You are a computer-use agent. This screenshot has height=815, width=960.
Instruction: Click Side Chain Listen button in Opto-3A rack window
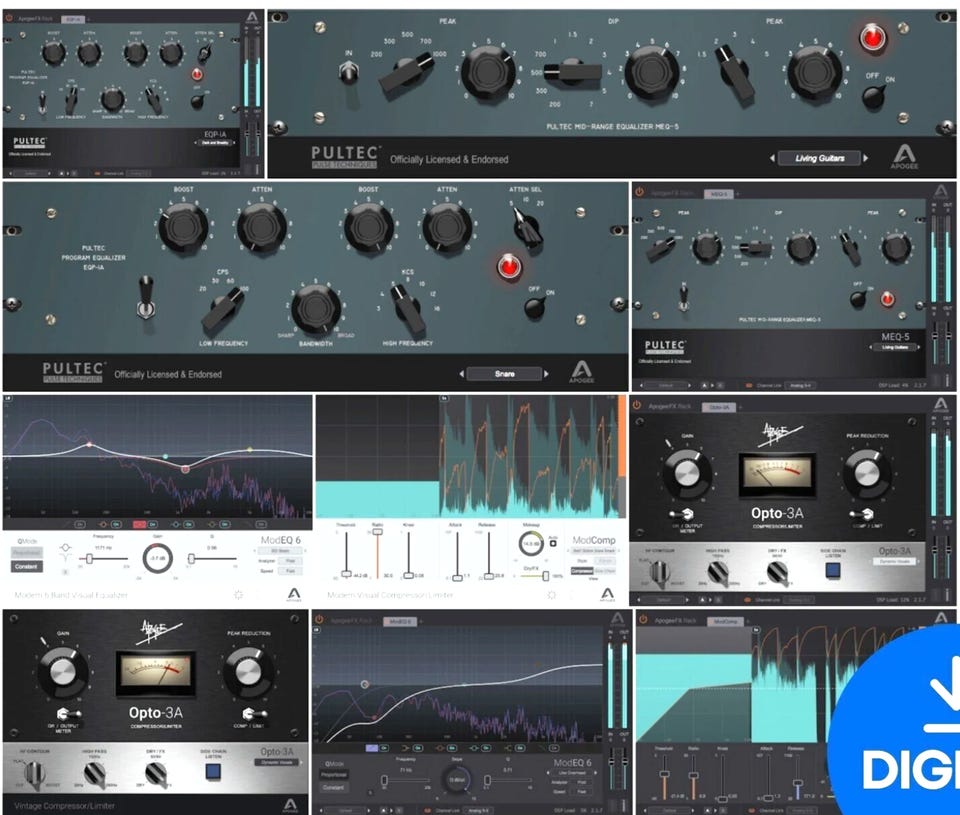833,571
